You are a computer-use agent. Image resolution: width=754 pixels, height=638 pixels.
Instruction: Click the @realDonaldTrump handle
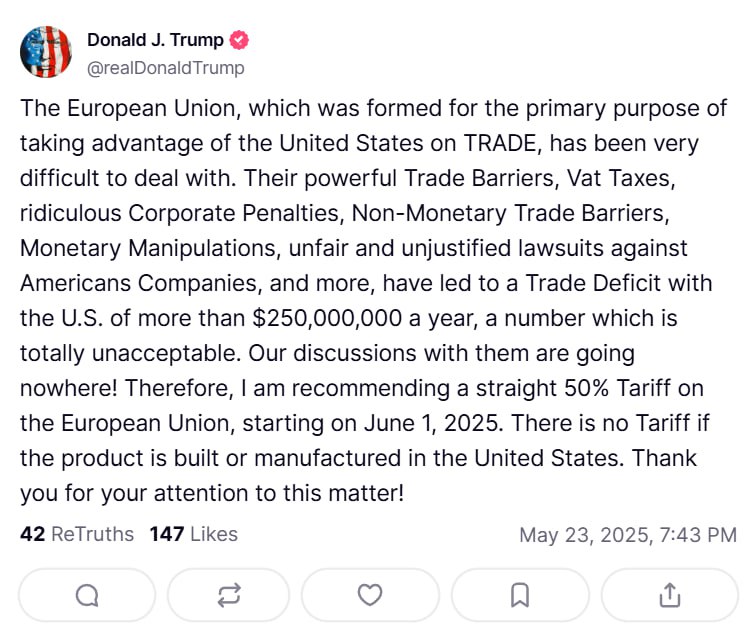point(165,68)
